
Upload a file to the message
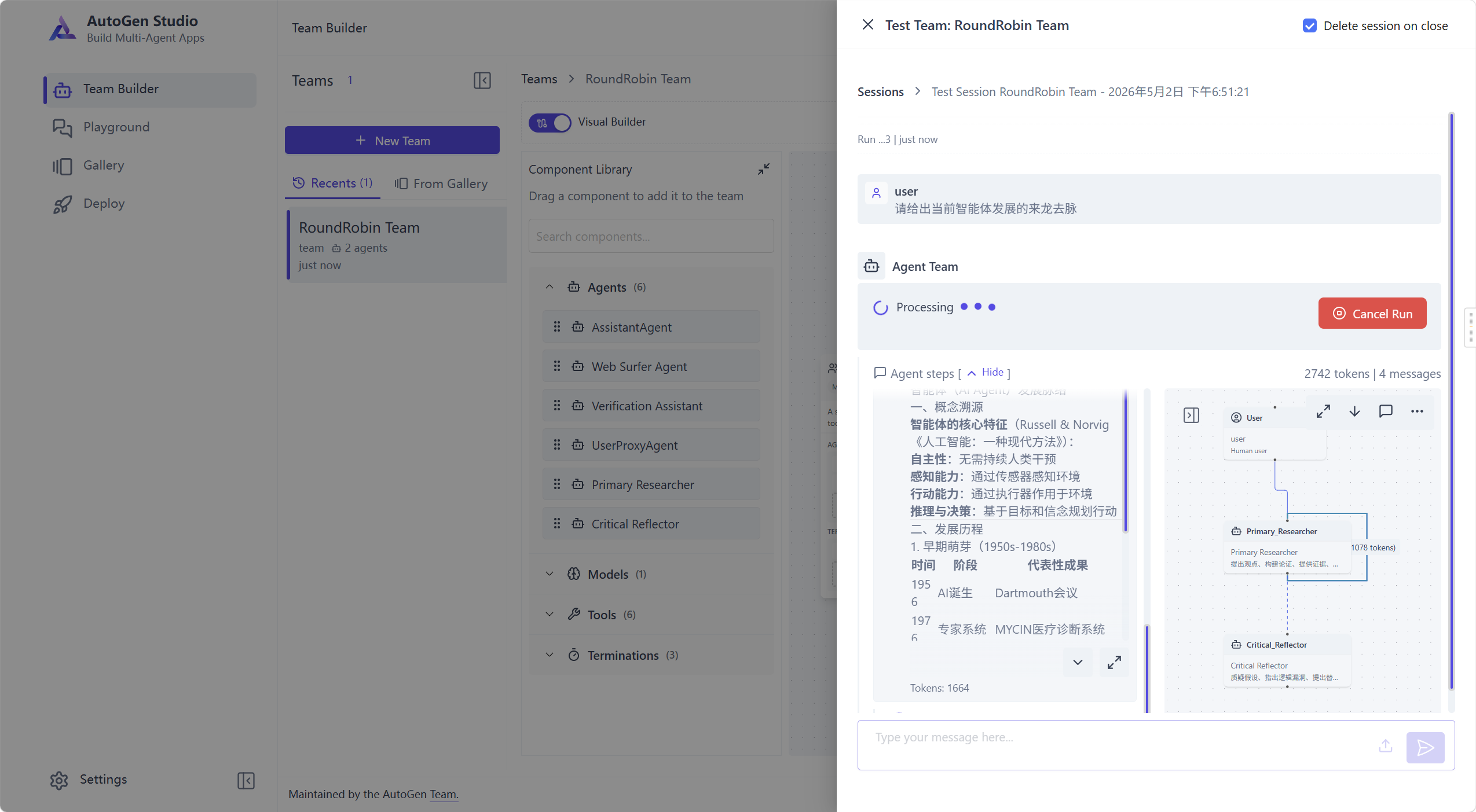(x=1386, y=746)
